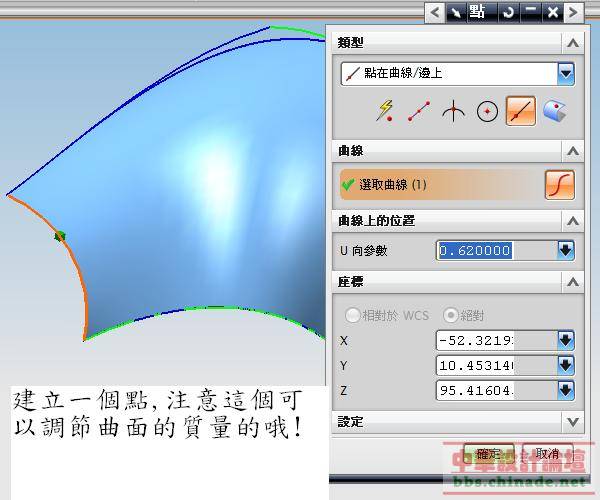Click the 選取曲線 (1) selection row

pyautogui.click(x=442, y=185)
